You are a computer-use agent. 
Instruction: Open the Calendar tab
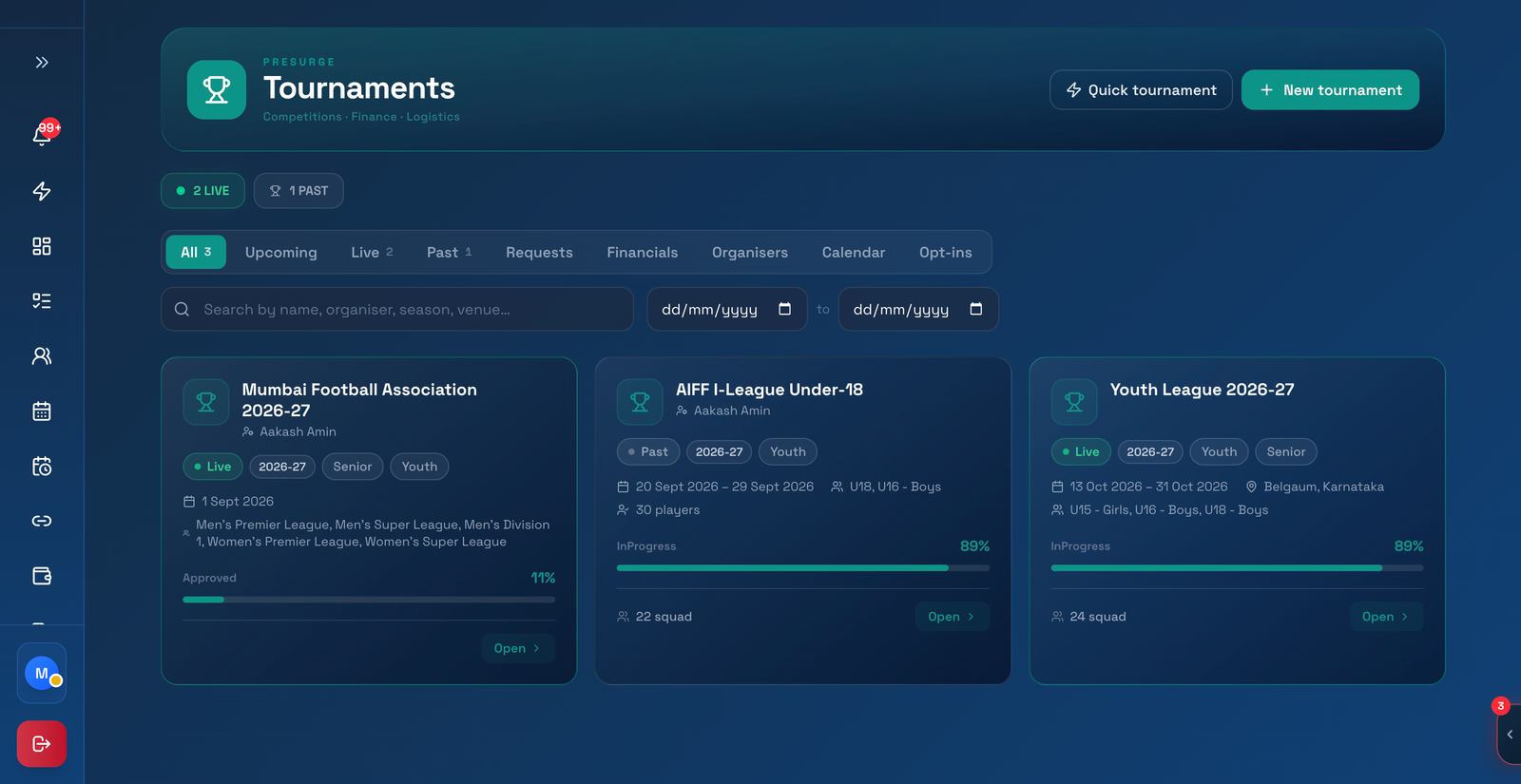coord(854,252)
